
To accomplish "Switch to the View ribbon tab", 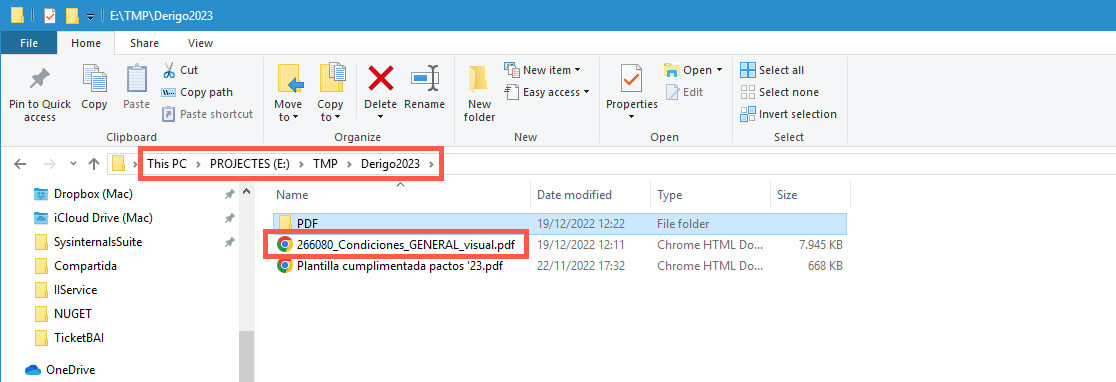I will pos(200,43).
